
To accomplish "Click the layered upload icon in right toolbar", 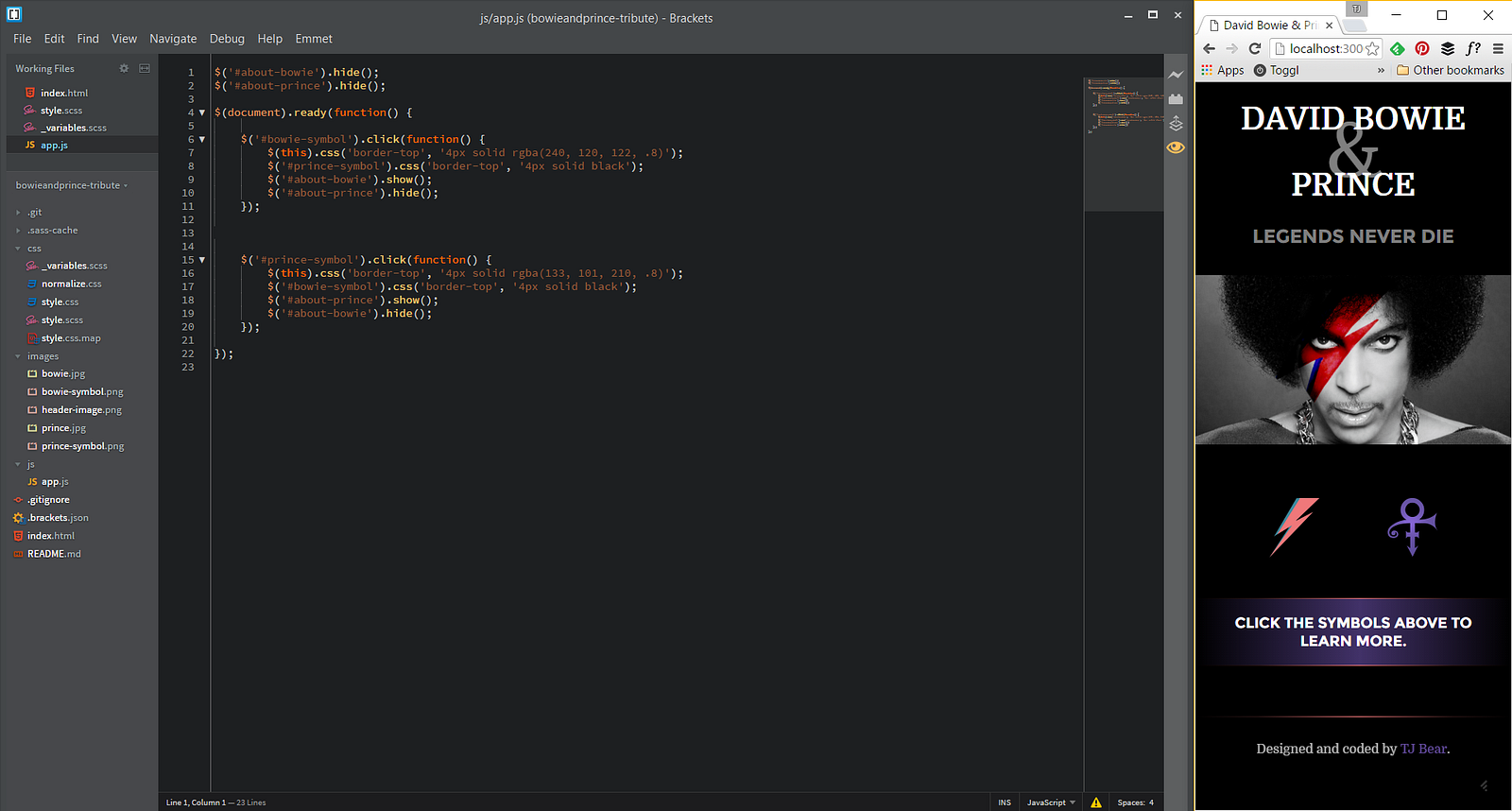I will click(1176, 124).
